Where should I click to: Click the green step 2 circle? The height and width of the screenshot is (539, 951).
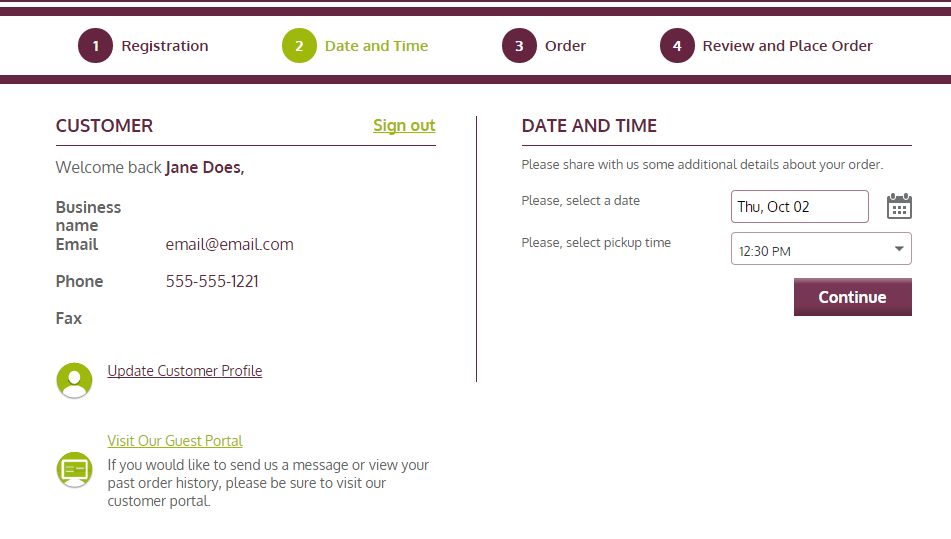pyautogui.click(x=299, y=45)
